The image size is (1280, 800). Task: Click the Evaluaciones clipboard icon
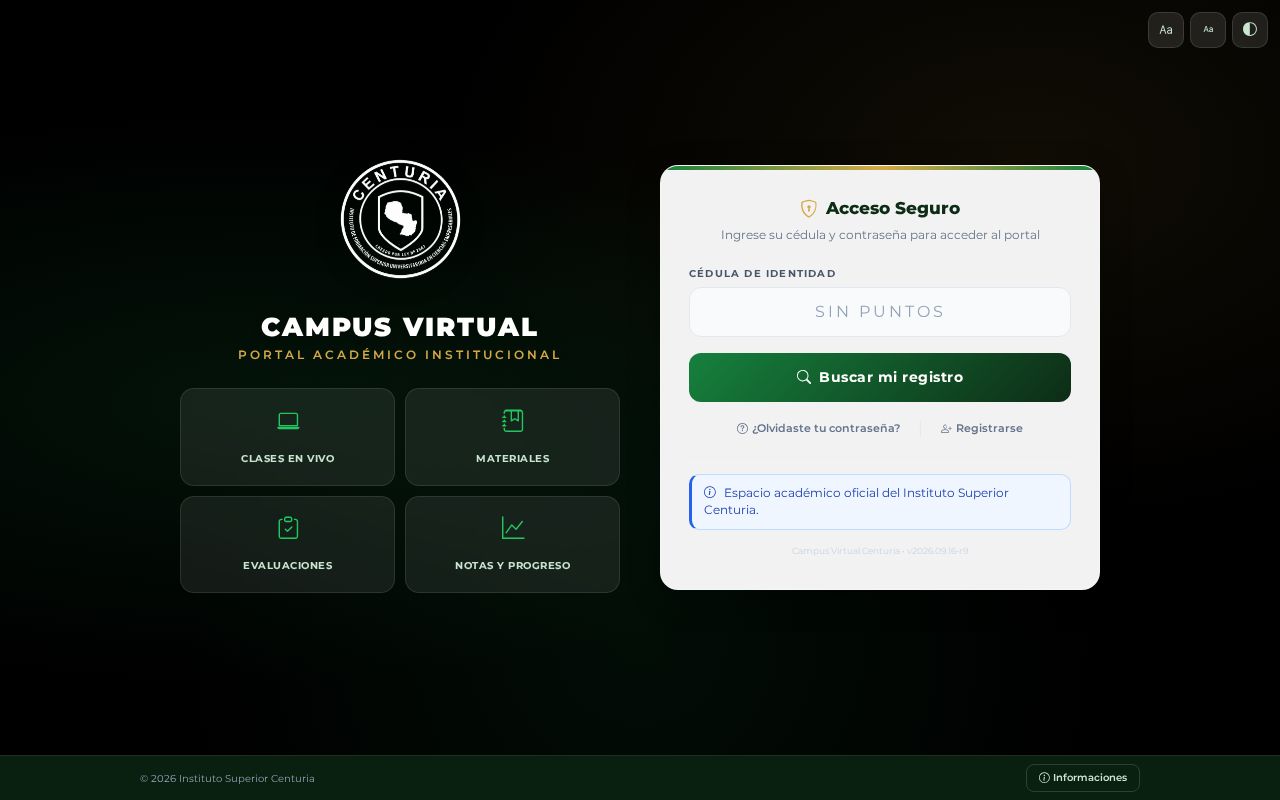coord(288,528)
